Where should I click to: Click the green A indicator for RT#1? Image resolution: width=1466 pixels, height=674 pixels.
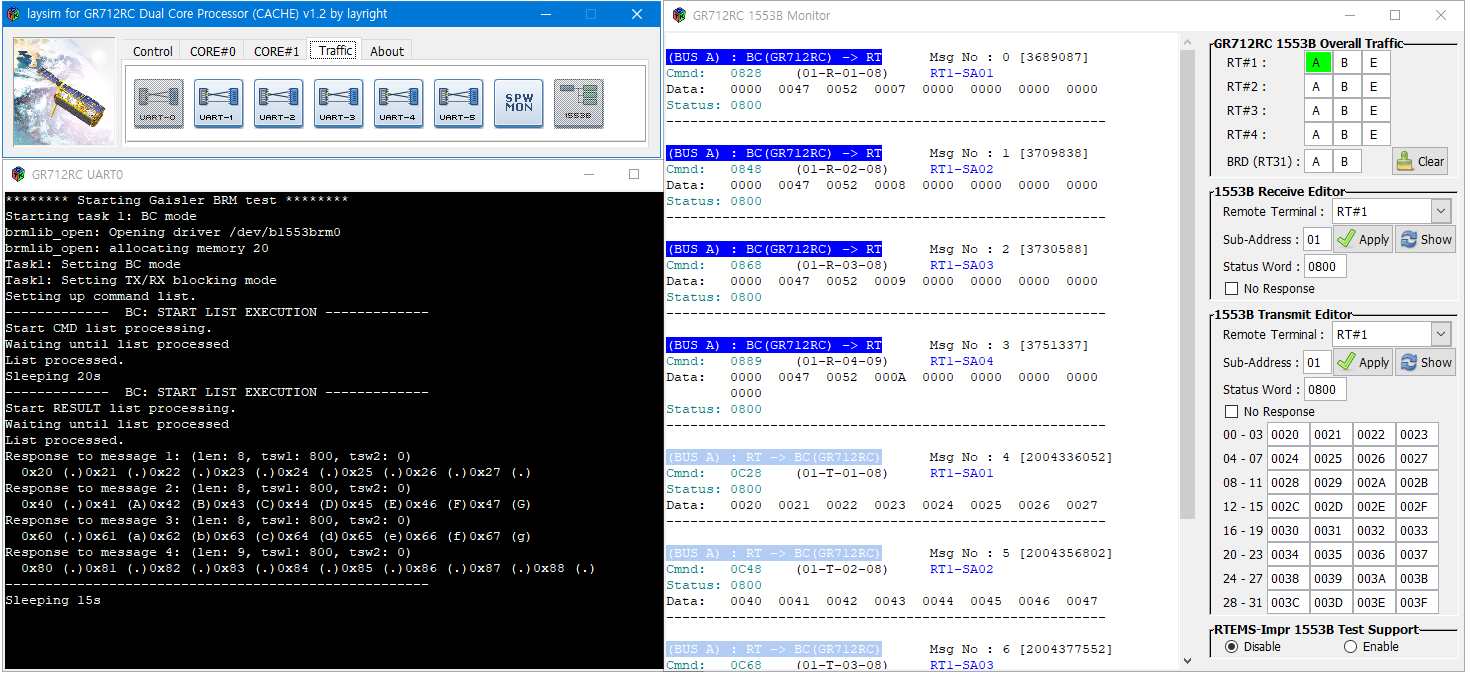[x=1319, y=62]
